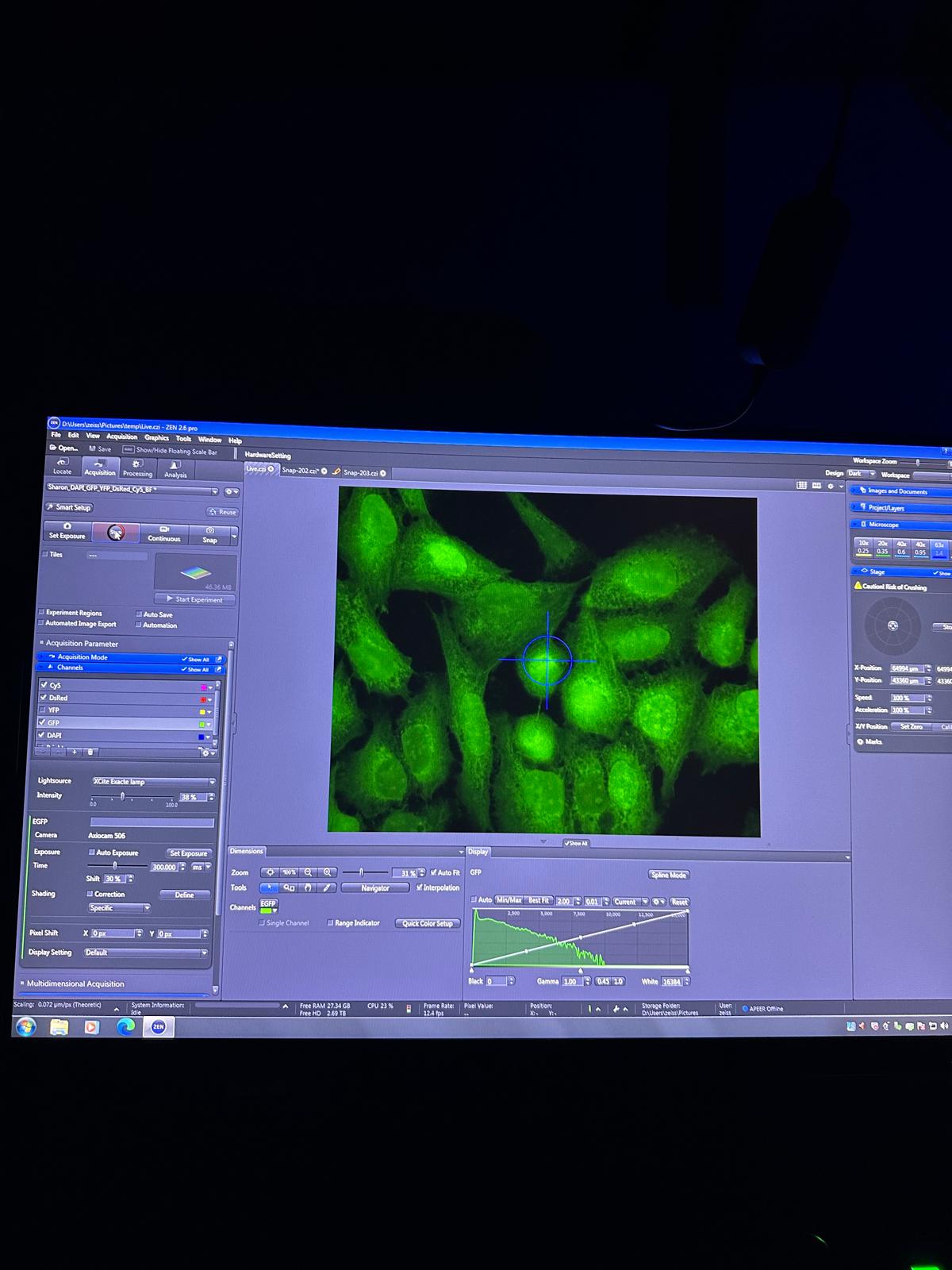
Task: Select the 10x objective button
Action: tap(863, 547)
